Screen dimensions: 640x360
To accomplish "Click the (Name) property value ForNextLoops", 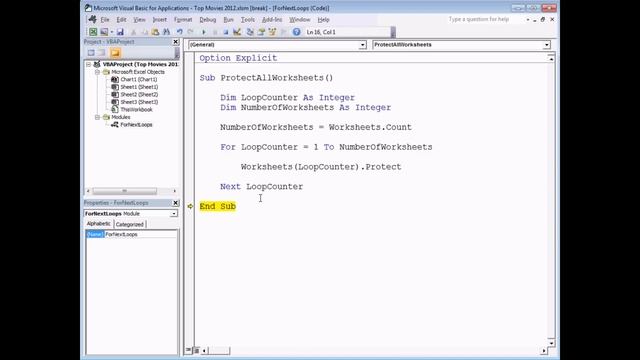I will pos(141,234).
